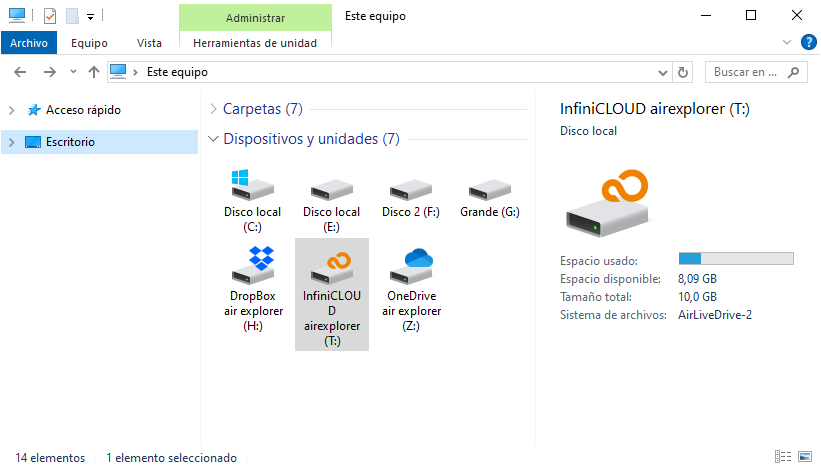Screen dimensions: 821x470
Task: Select Escritorio in the navigation pane
Action: click(x=70, y=142)
